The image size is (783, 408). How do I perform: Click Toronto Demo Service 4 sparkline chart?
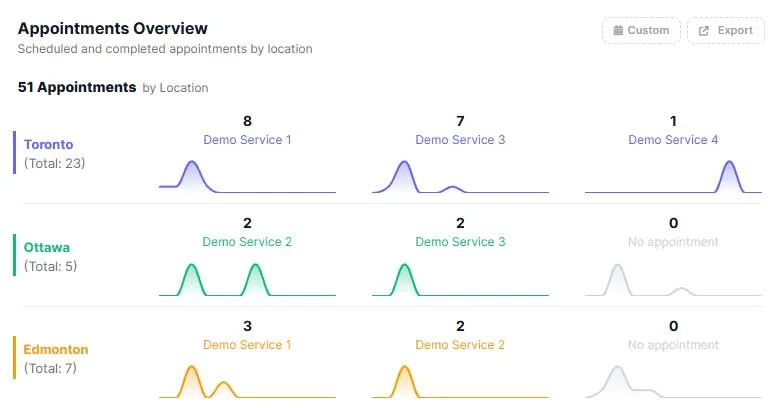pos(673,177)
